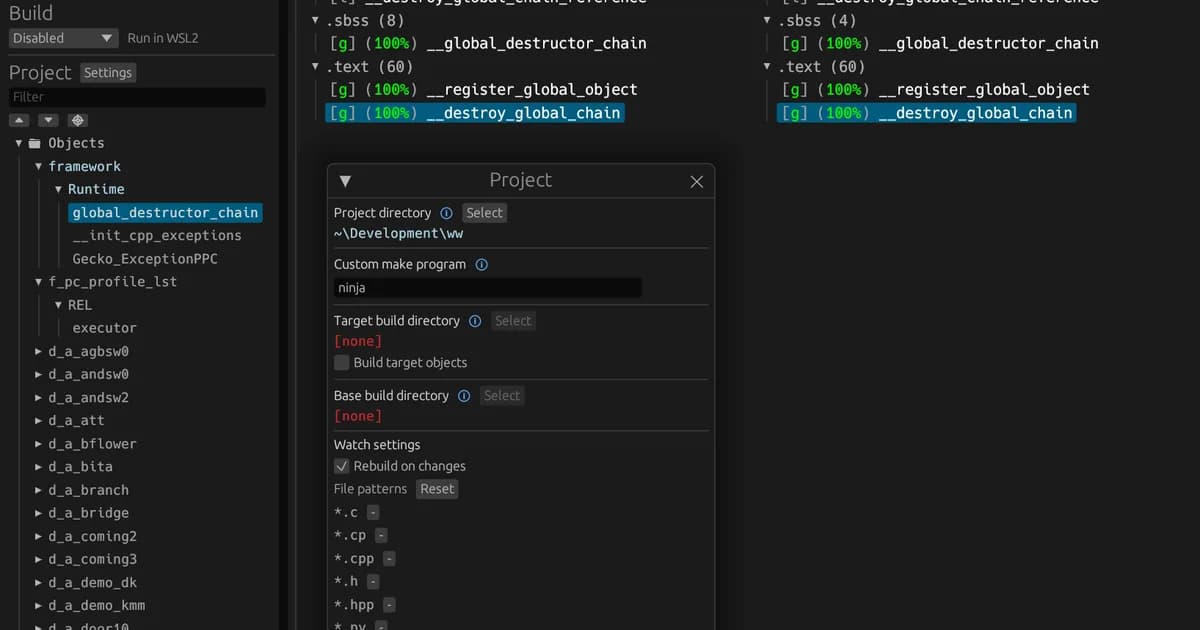Open project Settings button
1200x630 pixels.
click(108, 73)
